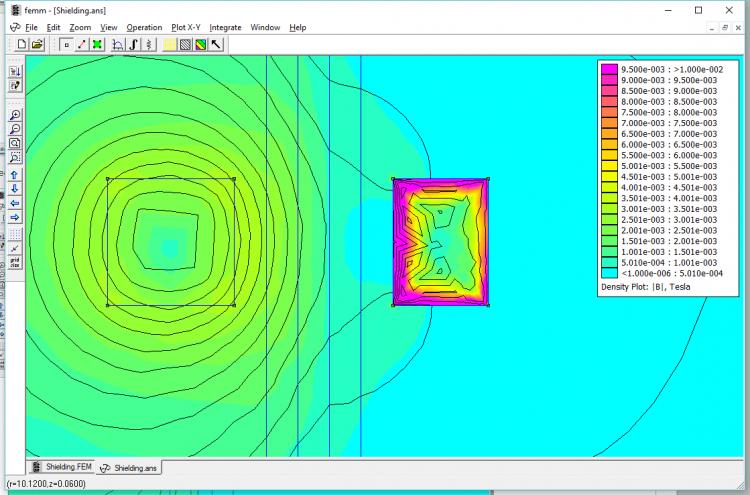Click the Open file folder icon
The image size is (750, 495).
tap(37, 44)
